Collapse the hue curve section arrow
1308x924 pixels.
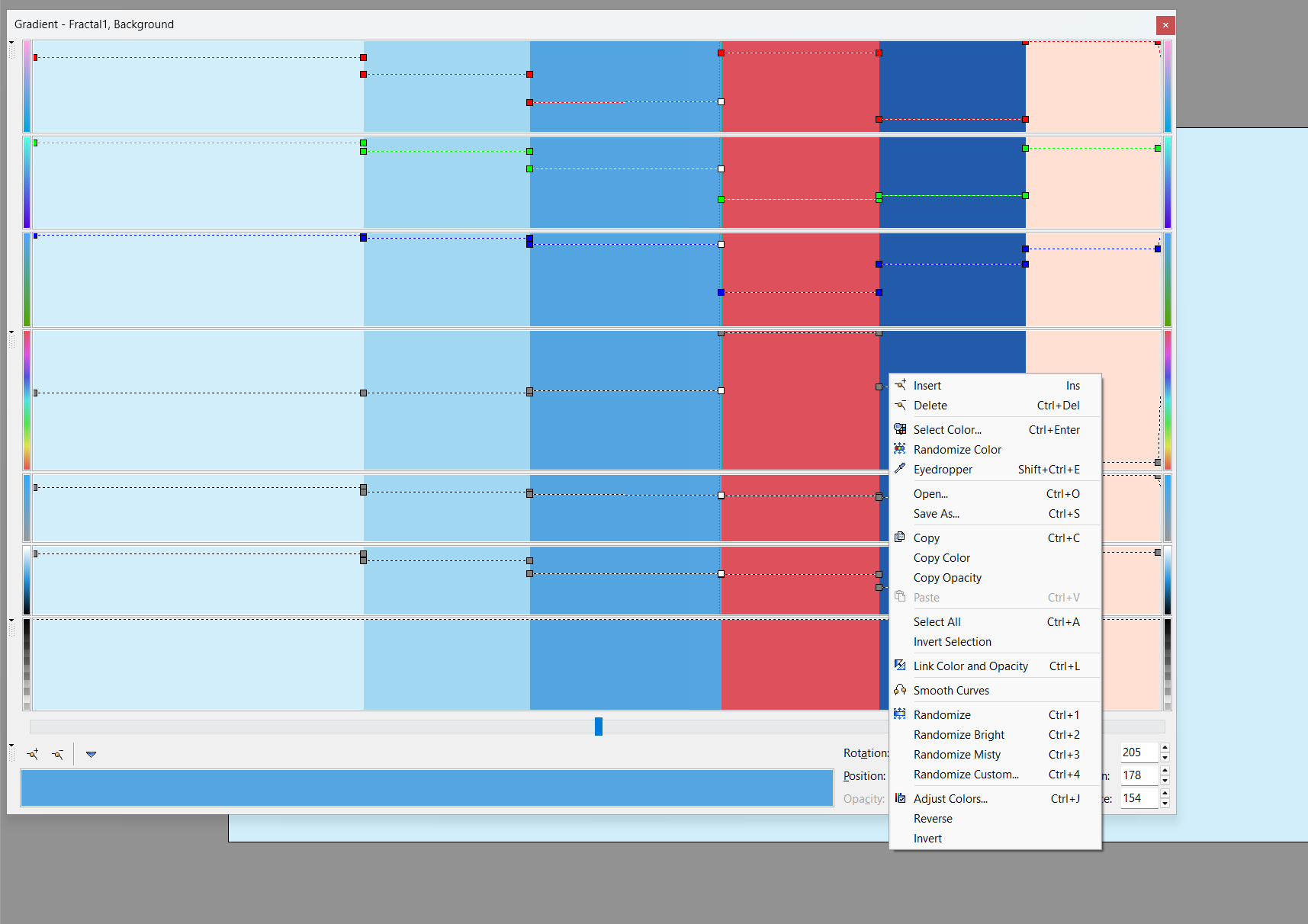point(11,332)
